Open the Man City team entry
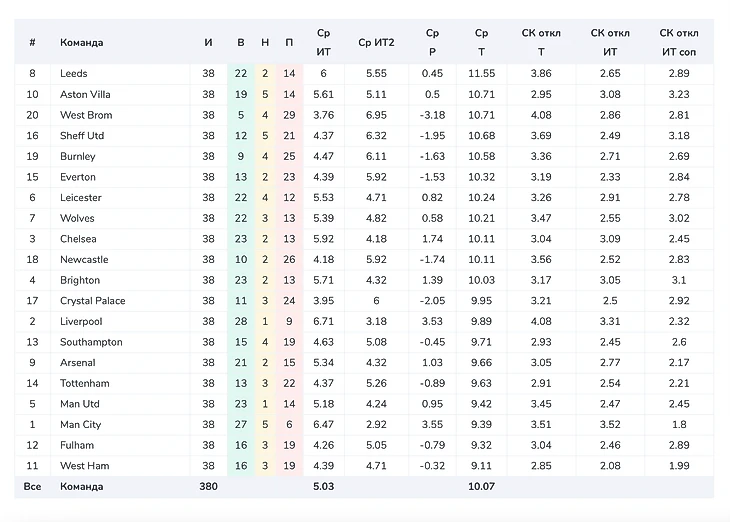 [82, 425]
